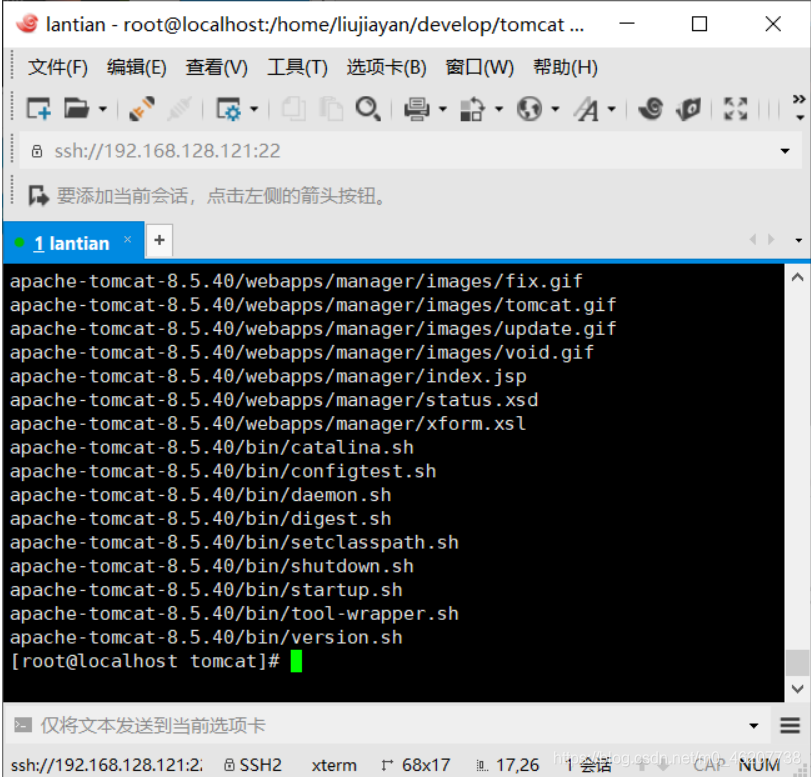The image size is (811, 777).
Task: Click the apache-tomcat-8.5.40/bin/catalina.sh line
Action: point(212,447)
